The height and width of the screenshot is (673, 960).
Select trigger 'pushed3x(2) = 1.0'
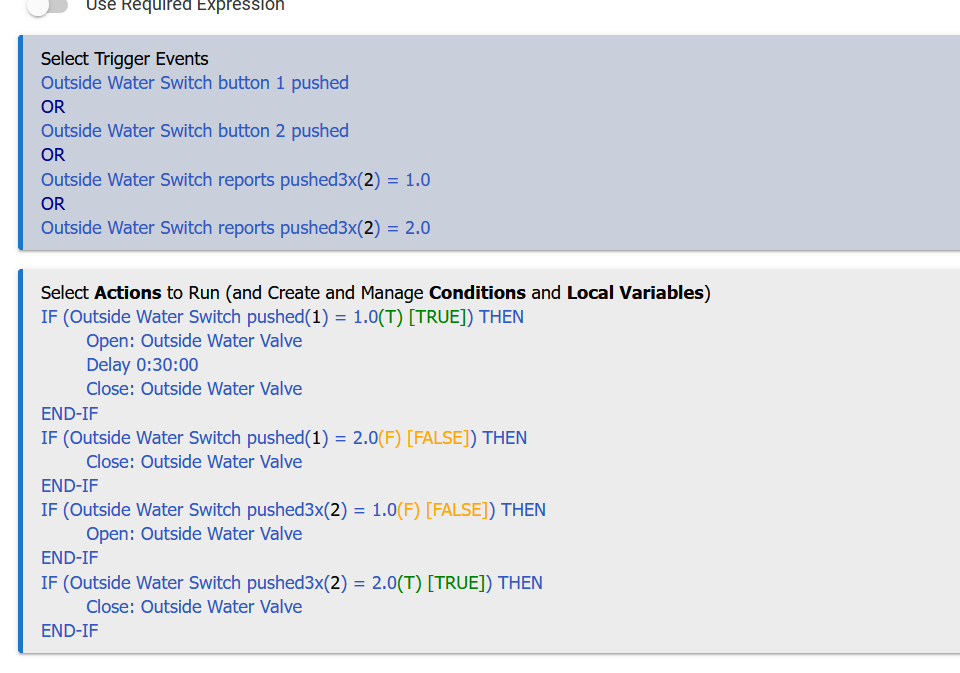click(235, 179)
